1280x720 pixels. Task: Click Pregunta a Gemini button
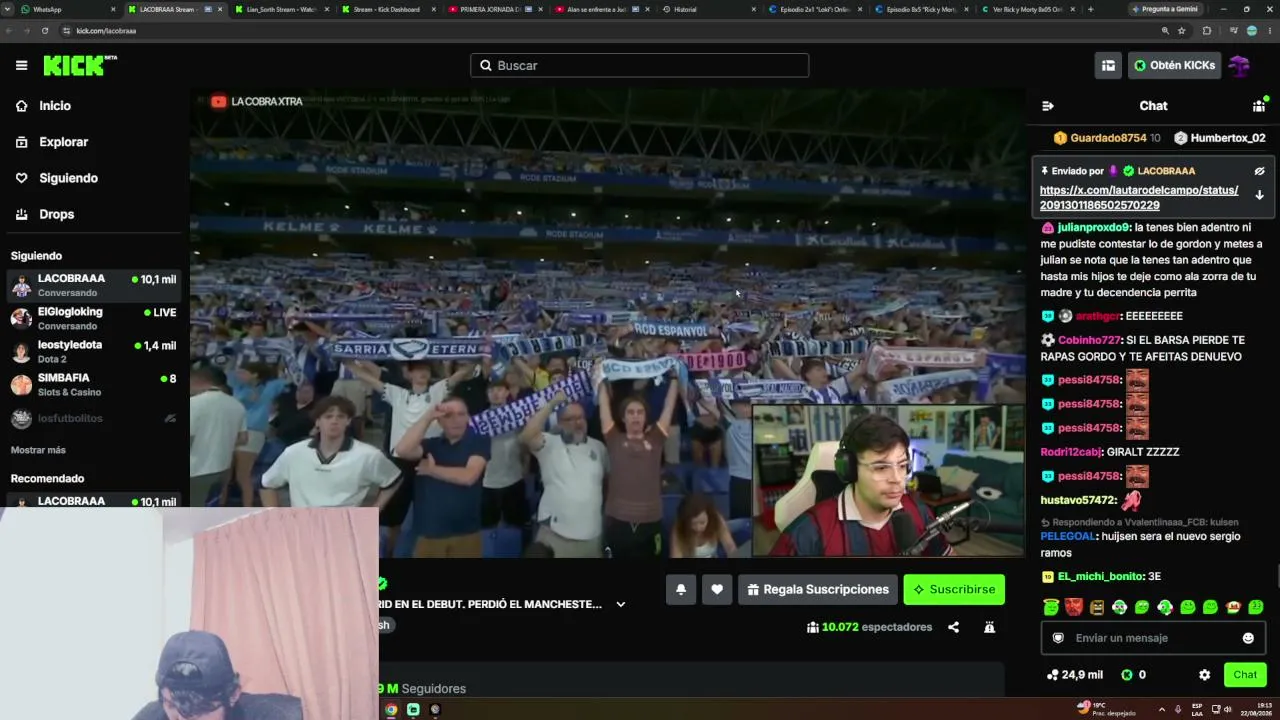click(x=1165, y=9)
